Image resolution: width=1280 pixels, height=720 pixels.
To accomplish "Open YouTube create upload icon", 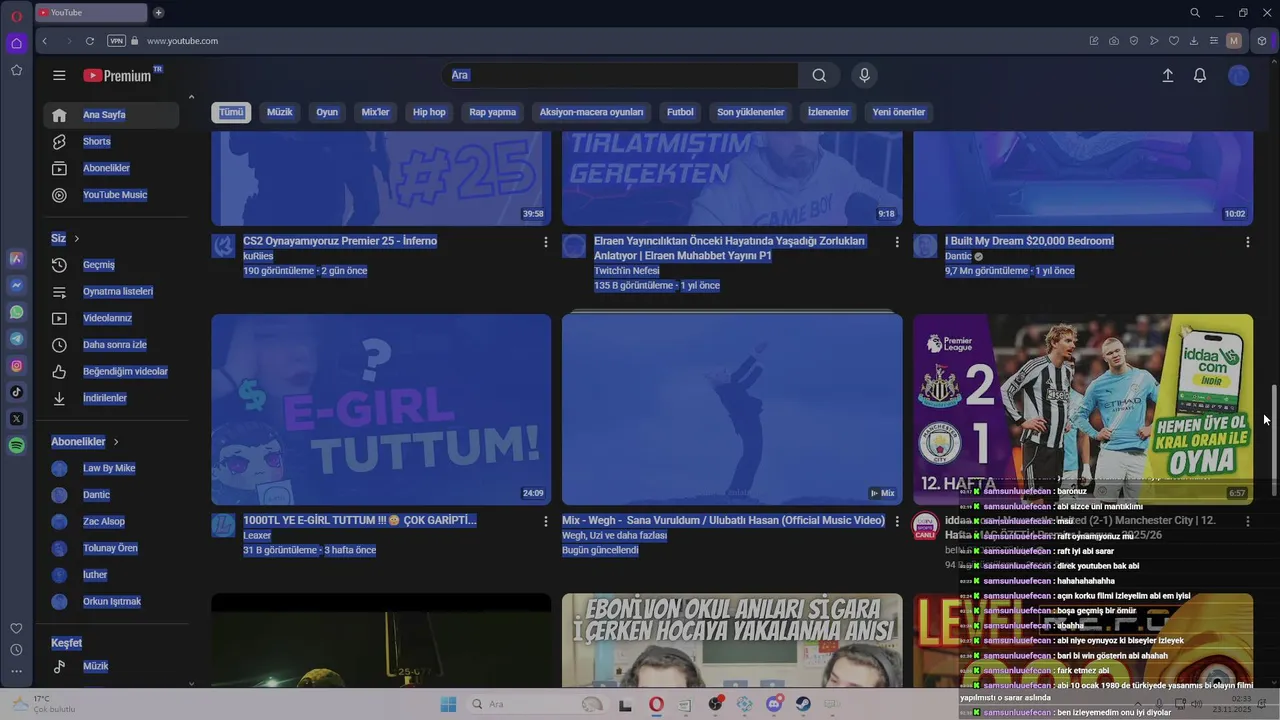I will click(x=1167, y=75).
